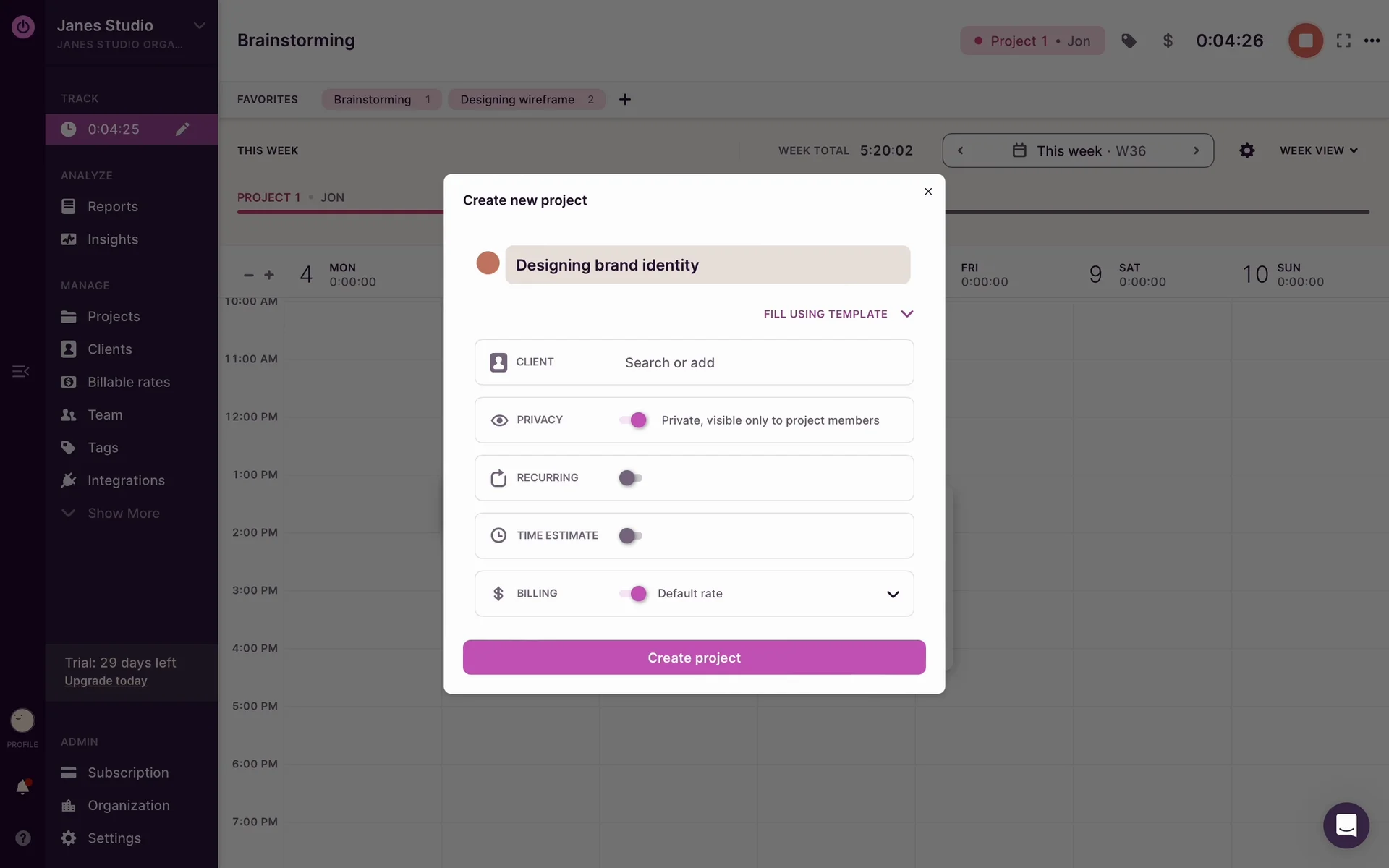Image resolution: width=1389 pixels, height=868 pixels.
Task: Stop the running timer
Action: pyautogui.click(x=1305, y=41)
